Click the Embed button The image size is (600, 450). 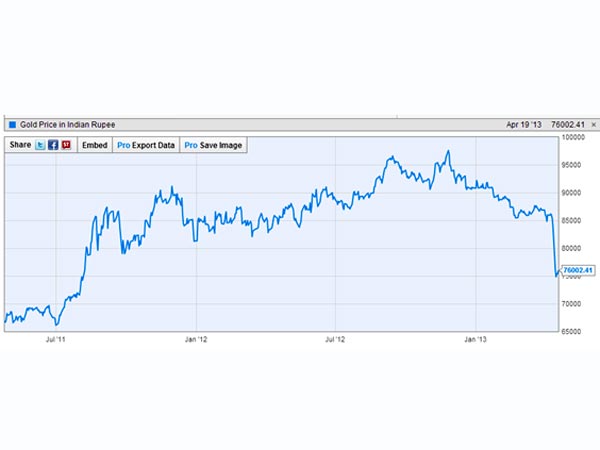coord(94,145)
